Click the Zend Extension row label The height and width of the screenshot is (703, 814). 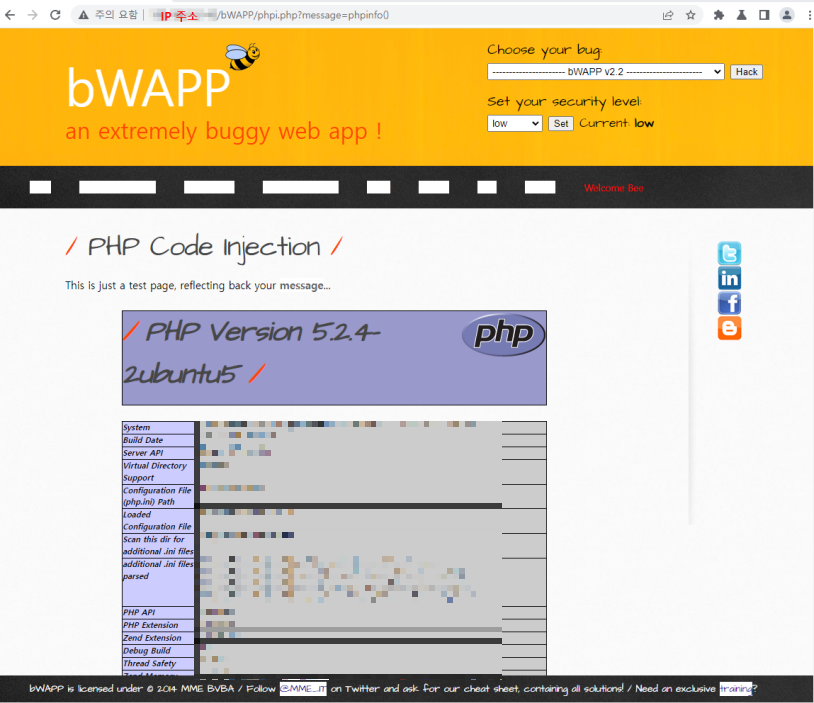(x=152, y=638)
